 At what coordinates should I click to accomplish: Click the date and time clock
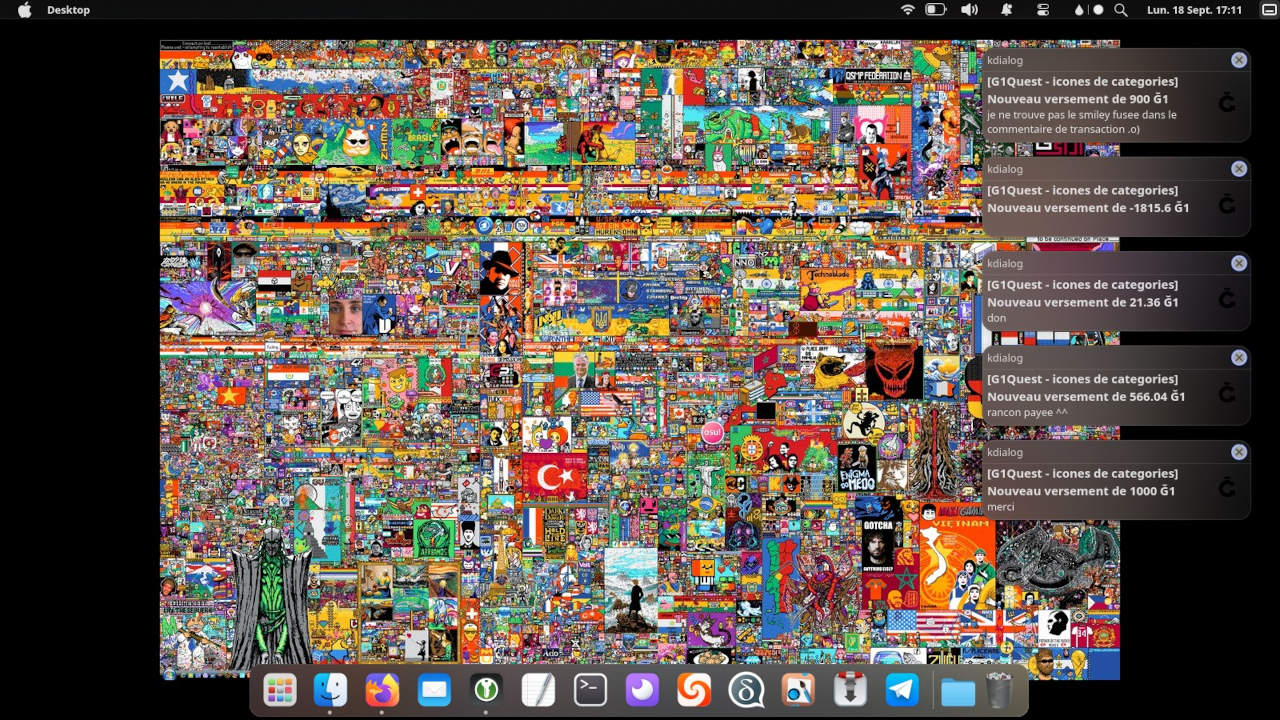coord(1194,9)
